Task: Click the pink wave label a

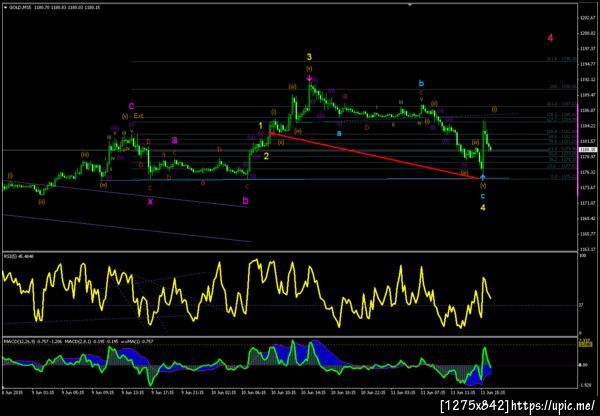Action: 174,140
